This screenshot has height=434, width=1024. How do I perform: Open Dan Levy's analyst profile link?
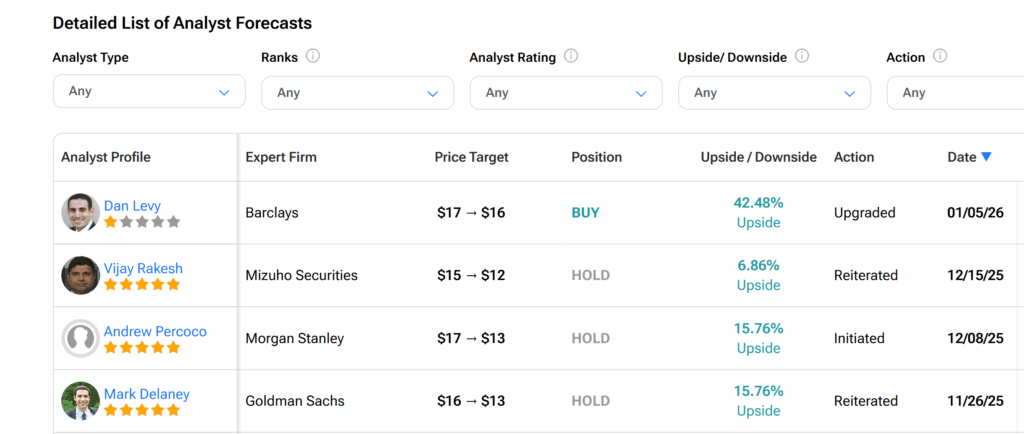(x=132, y=206)
